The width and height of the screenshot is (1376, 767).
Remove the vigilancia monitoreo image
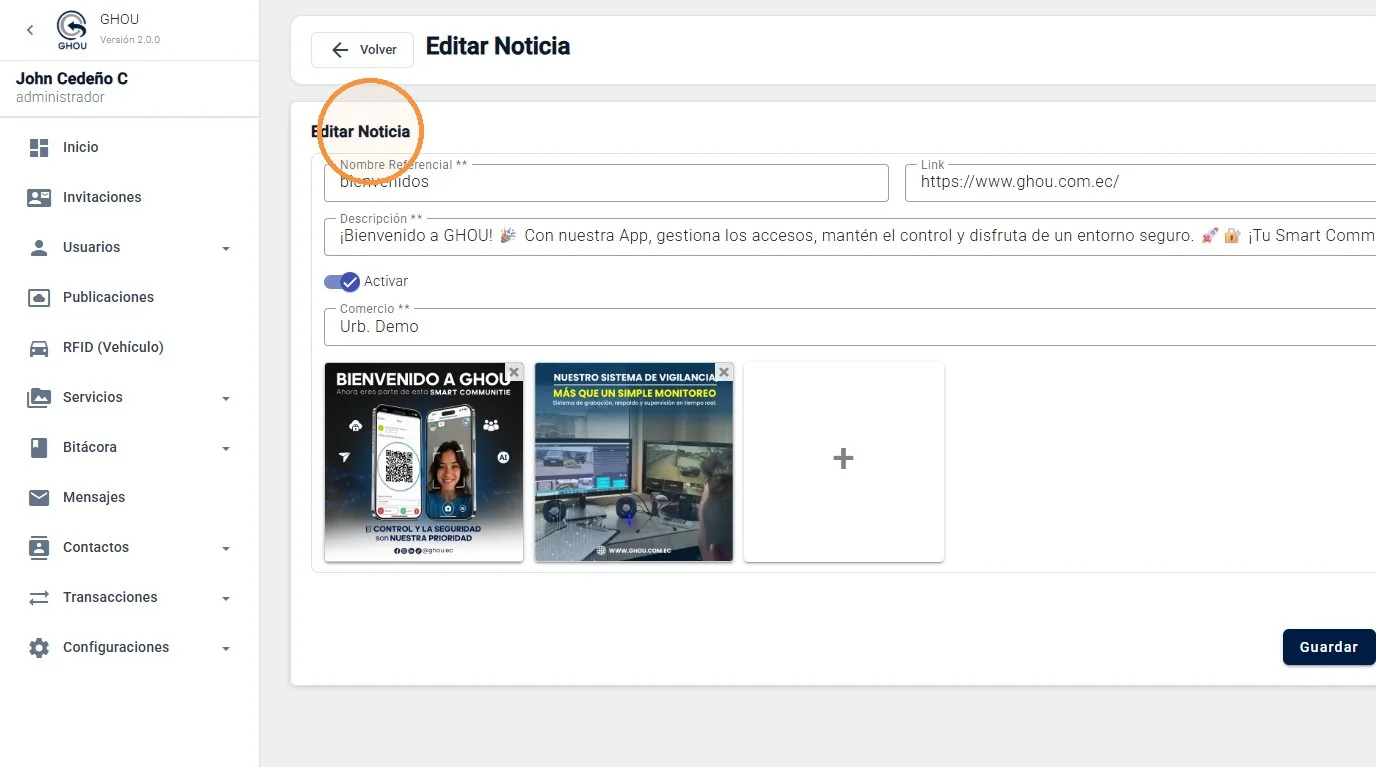pyautogui.click(x=724, y=372)
